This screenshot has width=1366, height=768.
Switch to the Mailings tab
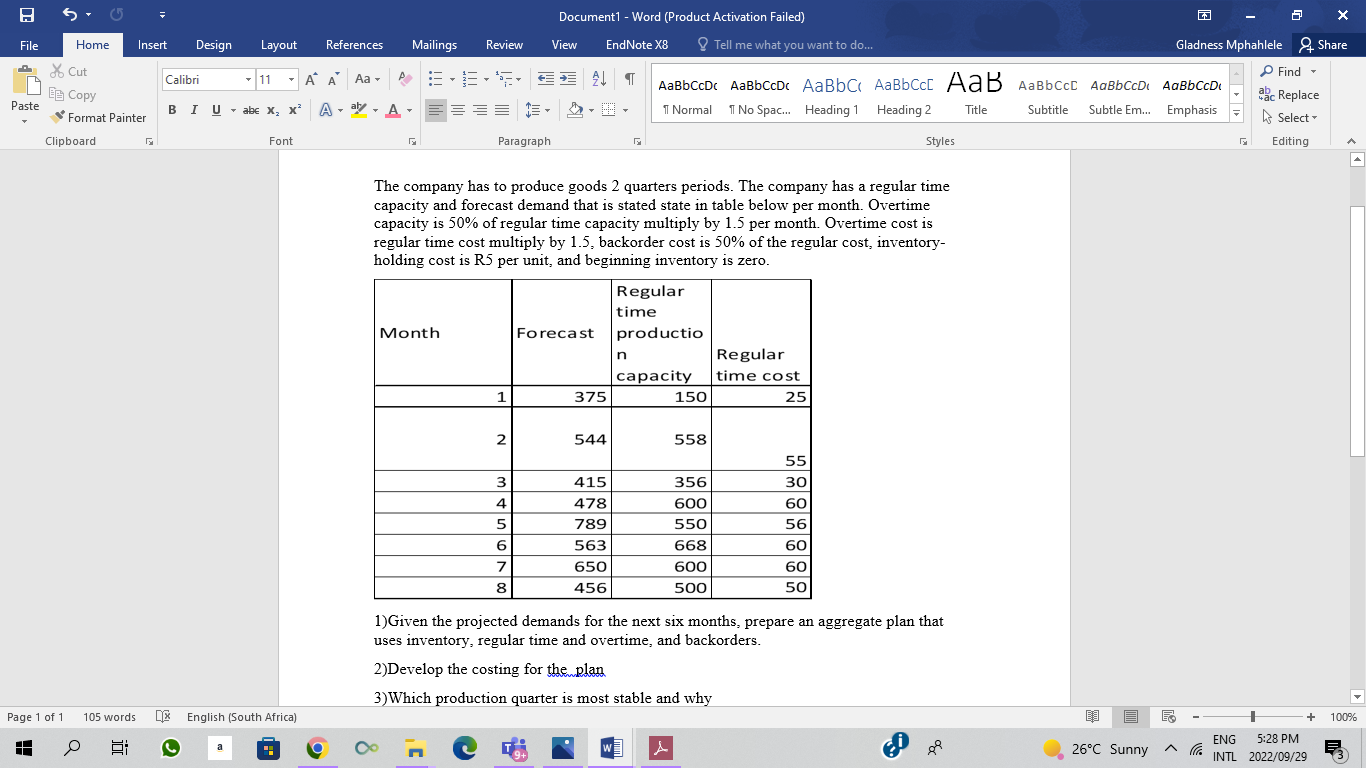(x=434, y=45)
